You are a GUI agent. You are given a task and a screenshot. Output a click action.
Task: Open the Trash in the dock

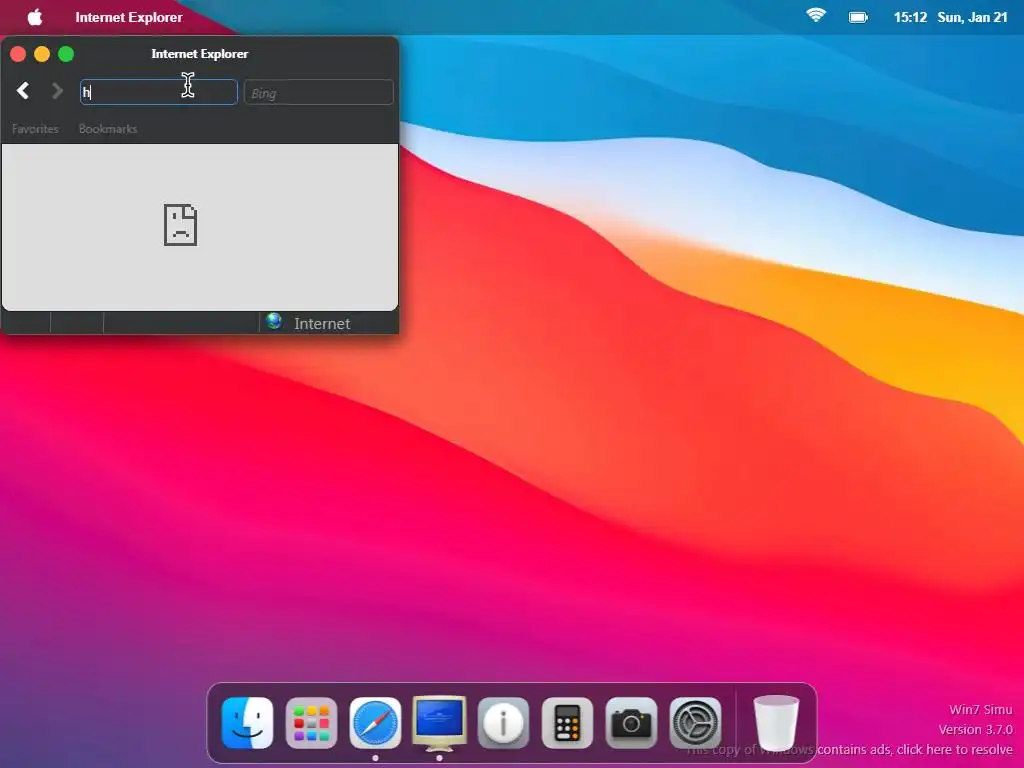776,723
